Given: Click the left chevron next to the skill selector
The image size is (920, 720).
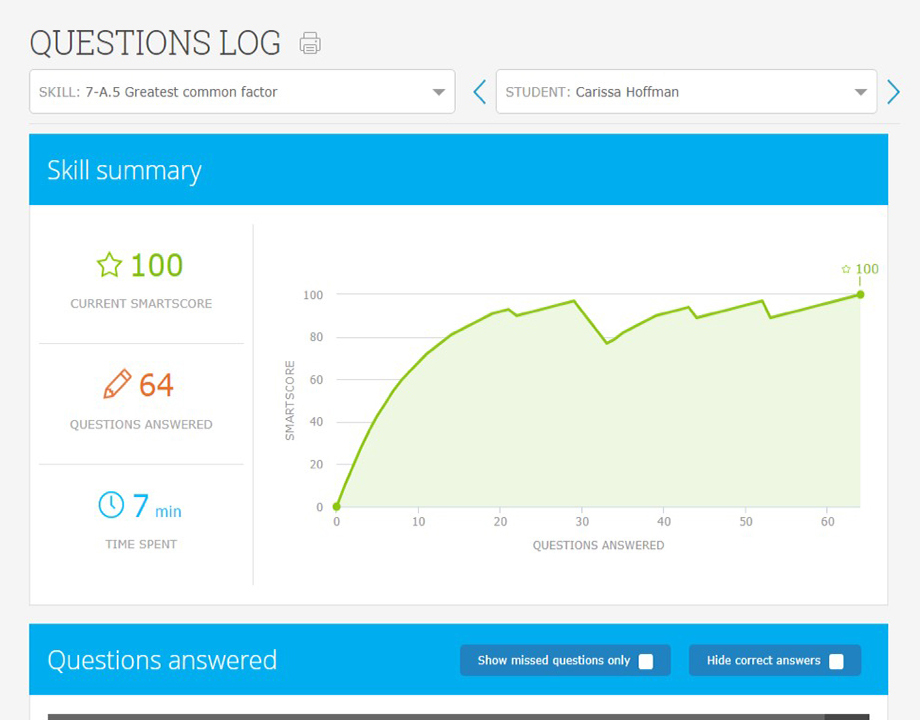Looking at the screenshot, I should (479, 91).
